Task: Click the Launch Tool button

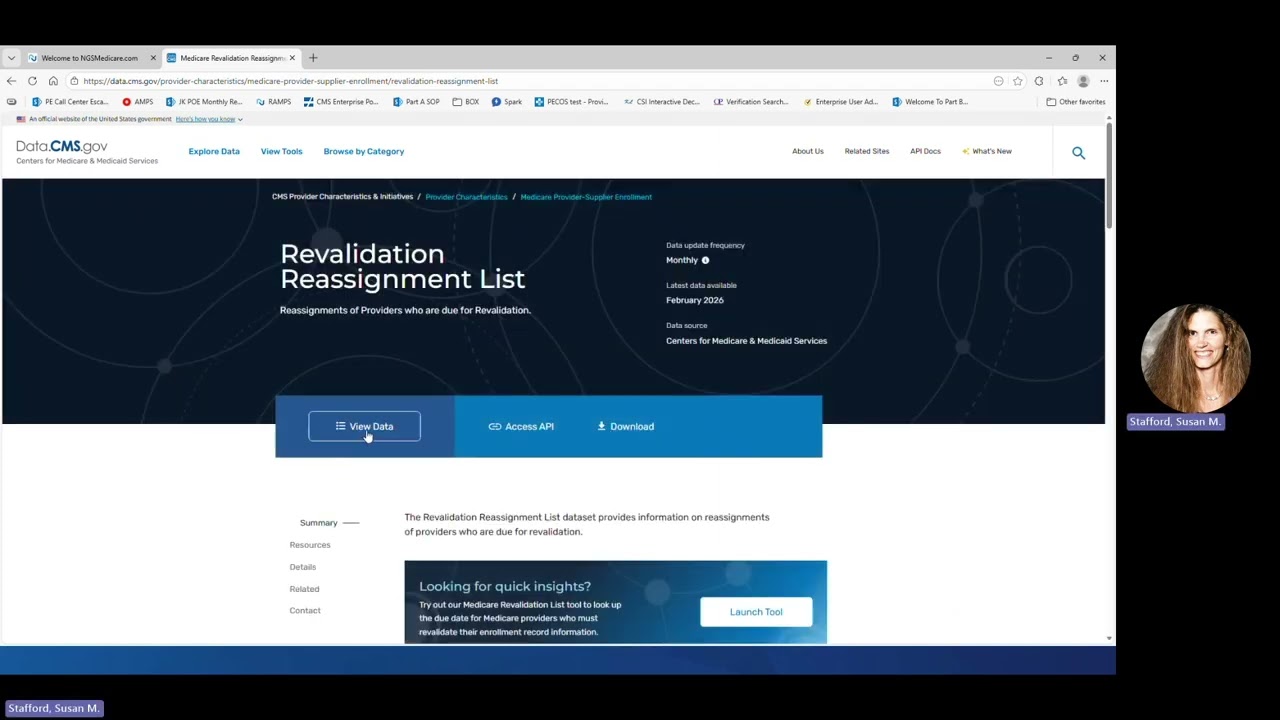Action: pyautogui.click(x=756, y=612)
